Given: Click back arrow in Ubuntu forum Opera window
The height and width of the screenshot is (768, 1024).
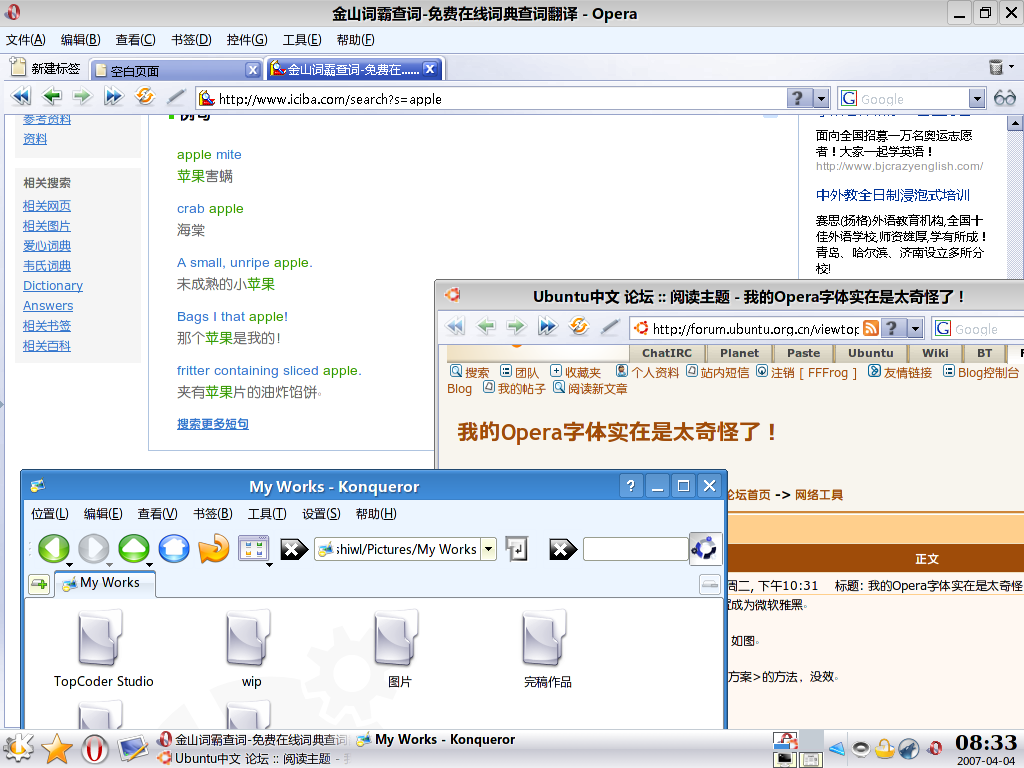Looking at the screenshot, I should click(x=485, y=325).
